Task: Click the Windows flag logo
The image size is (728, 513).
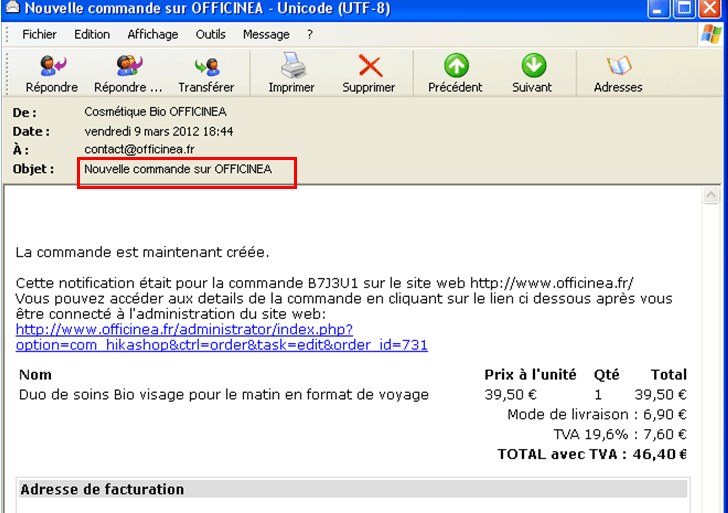Action: (712, 34)
